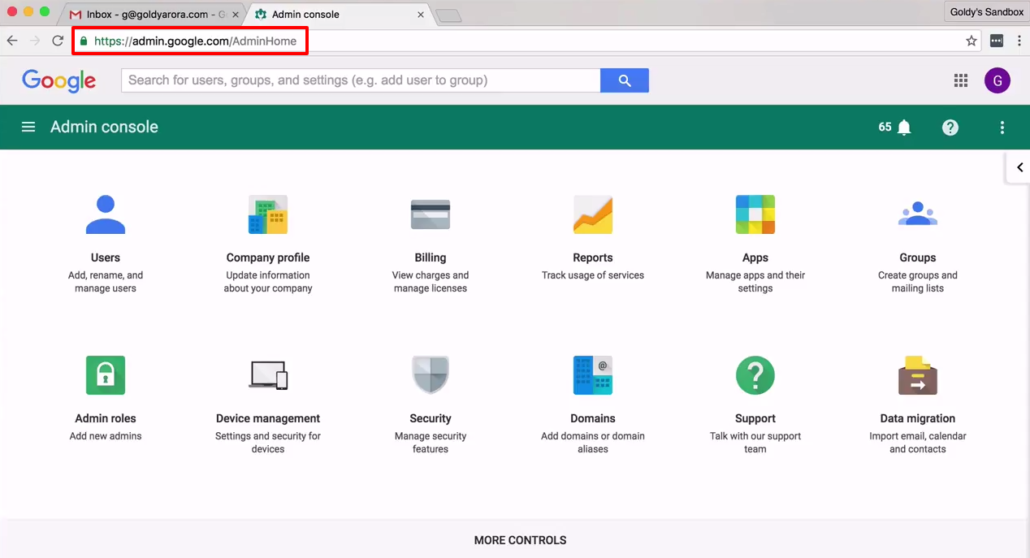Click the Domains label
The image size is (1030, 558).
coord(593,419)
